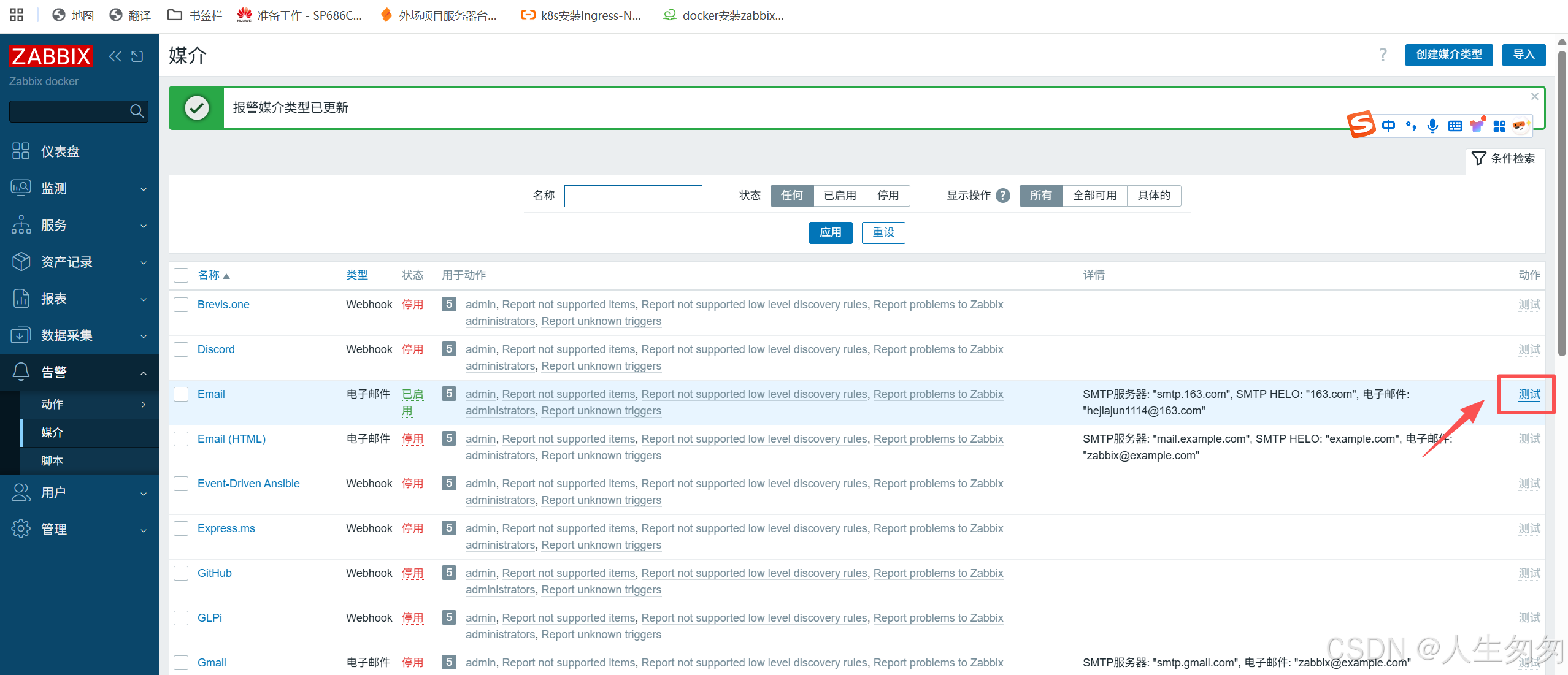The image size is (1568, 675).
Task: Toggle the select-all header checkbox
Action: [181, 275]
